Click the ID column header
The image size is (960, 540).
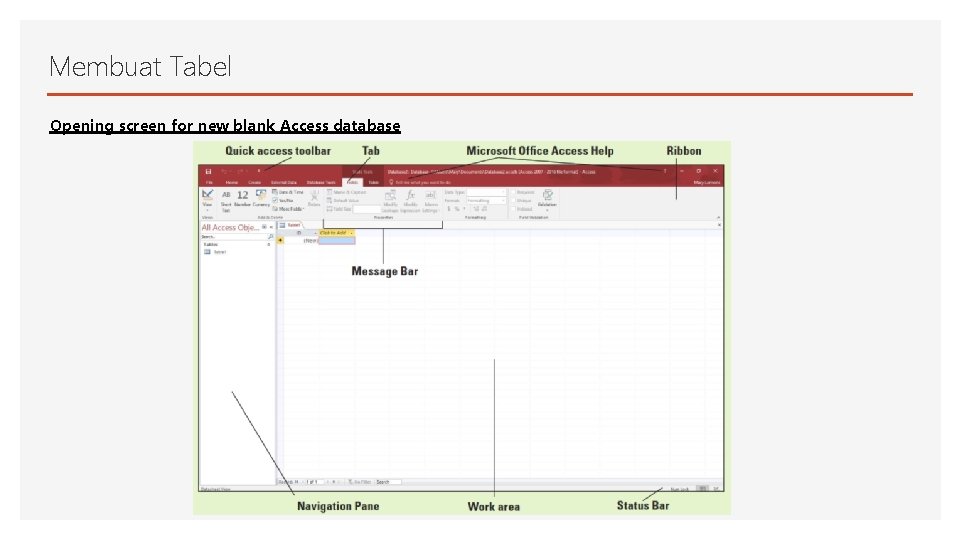point(300,233)
